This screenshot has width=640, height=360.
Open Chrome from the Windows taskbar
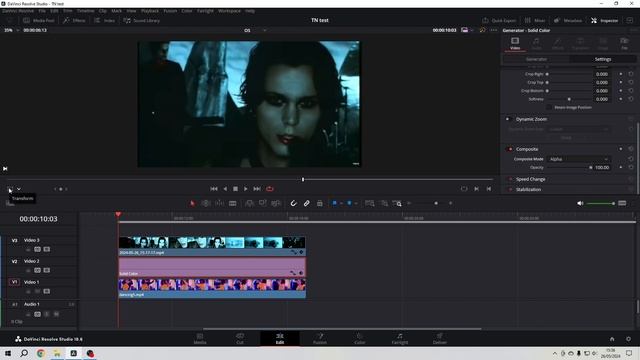[40, 353]
